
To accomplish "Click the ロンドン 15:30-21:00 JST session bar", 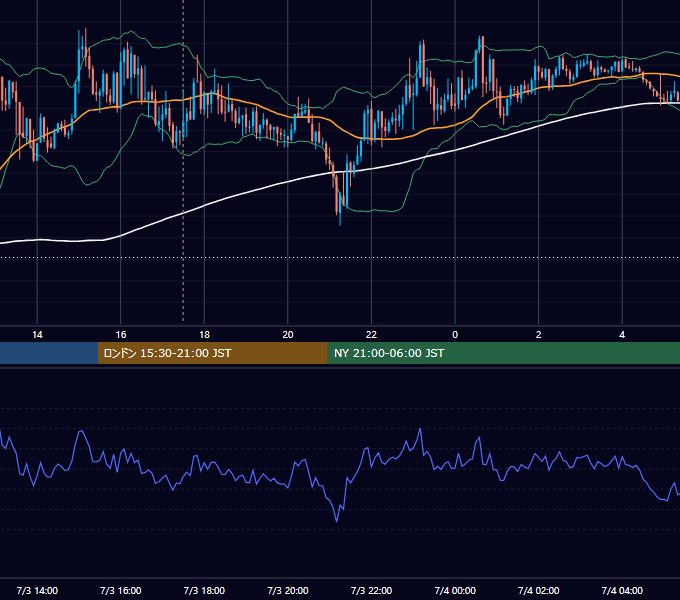I will pyautogui.click(x=212, y=353).
